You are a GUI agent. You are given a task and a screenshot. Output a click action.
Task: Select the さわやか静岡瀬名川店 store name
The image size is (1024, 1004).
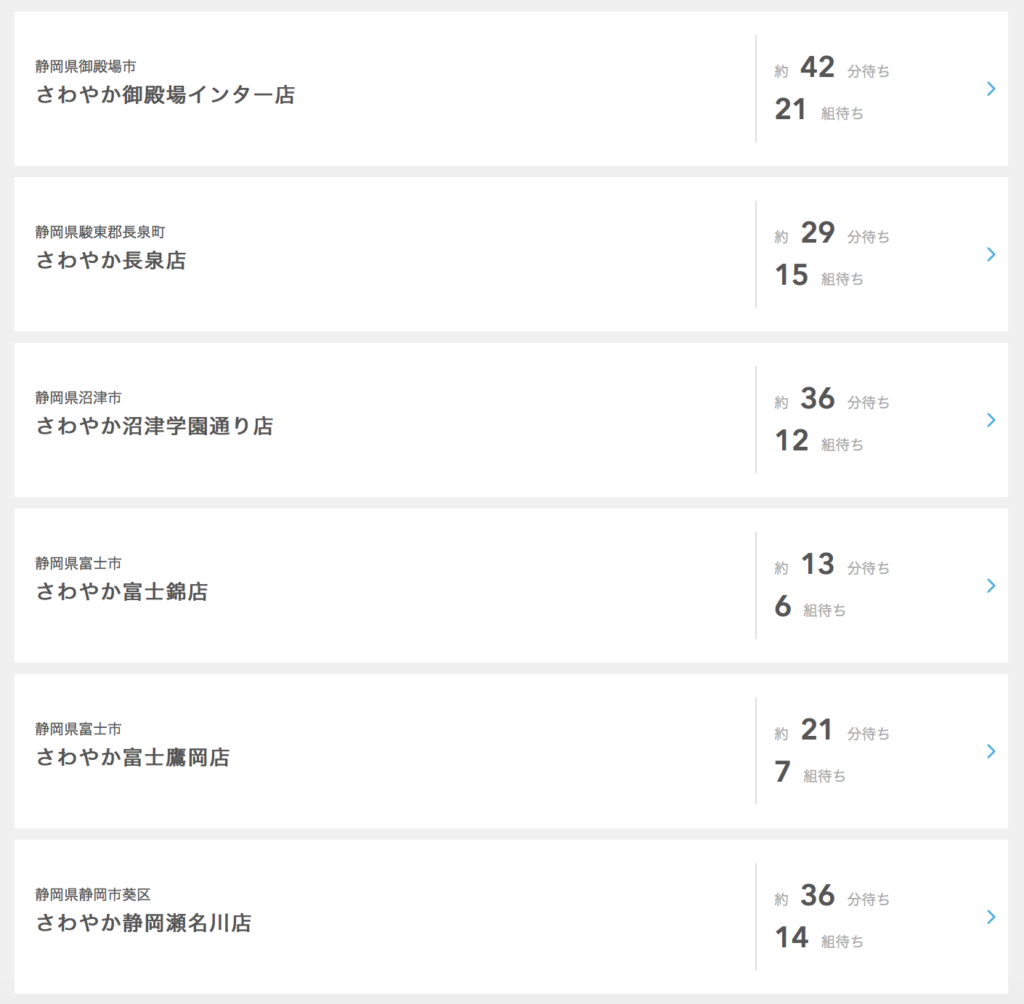coord(144,923)
